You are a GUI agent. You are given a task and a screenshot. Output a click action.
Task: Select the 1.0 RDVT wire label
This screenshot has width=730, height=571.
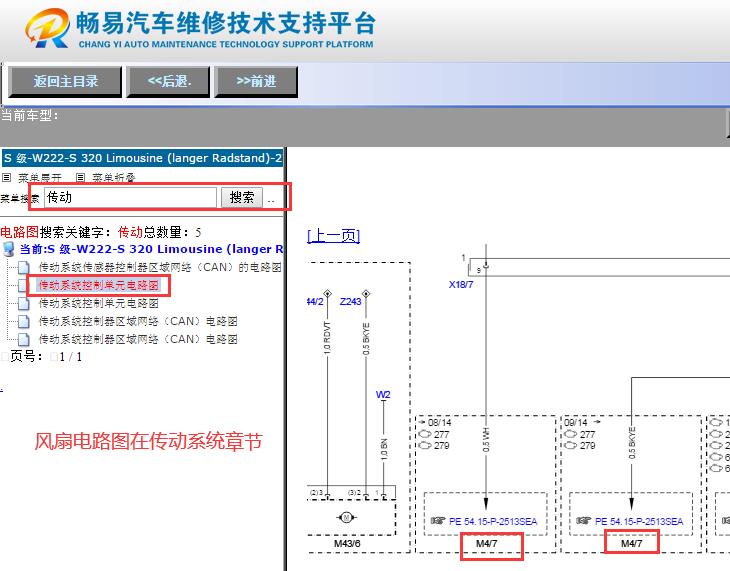tap(327, 338)
